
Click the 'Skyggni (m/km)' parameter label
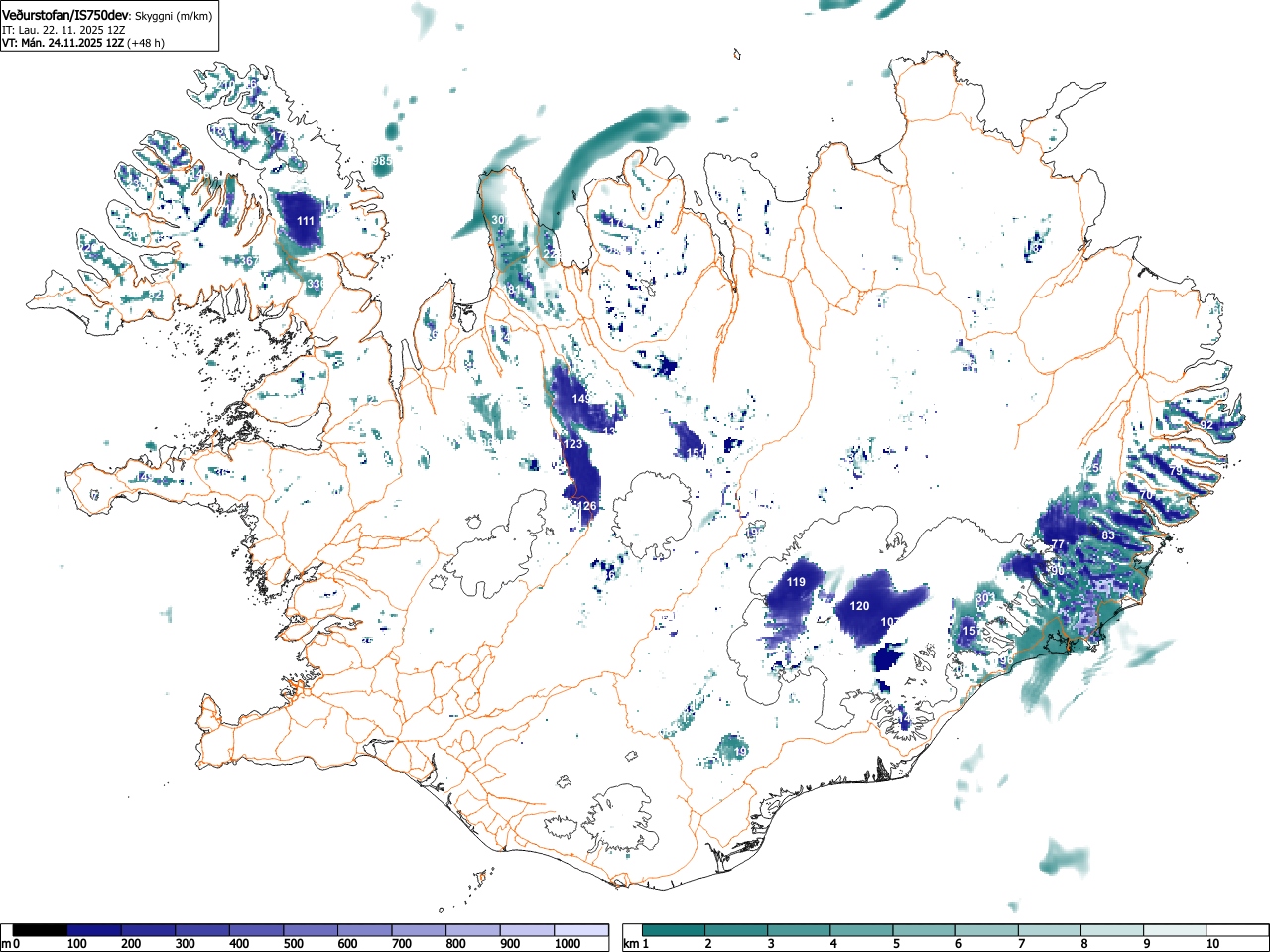[173, 17]
